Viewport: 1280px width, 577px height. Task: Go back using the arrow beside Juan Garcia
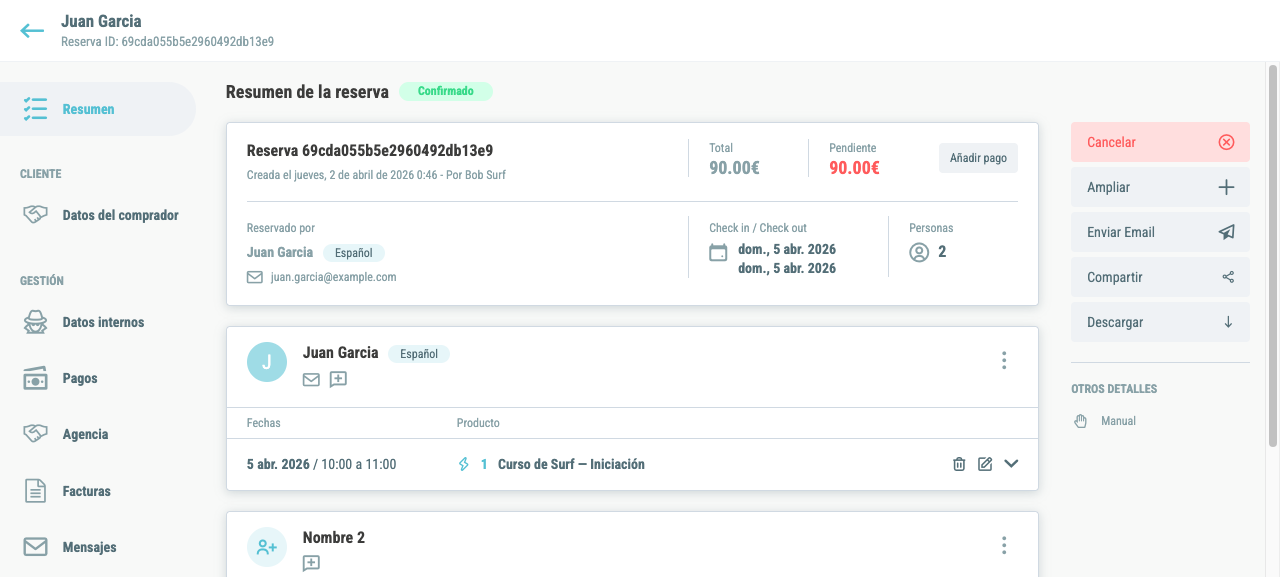click(32, 31)
